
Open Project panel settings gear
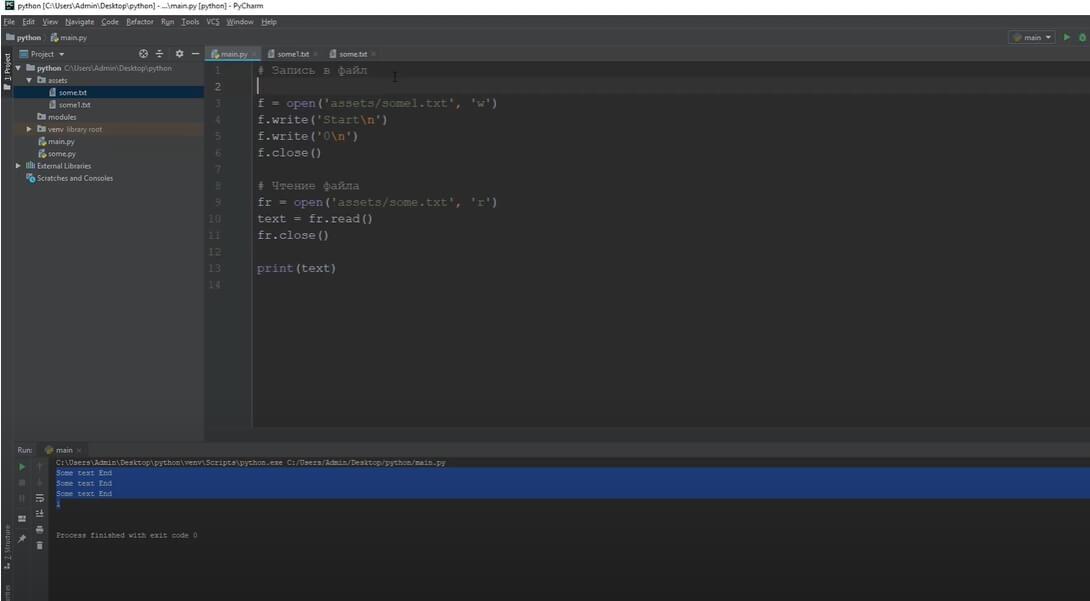click(179, 53)
